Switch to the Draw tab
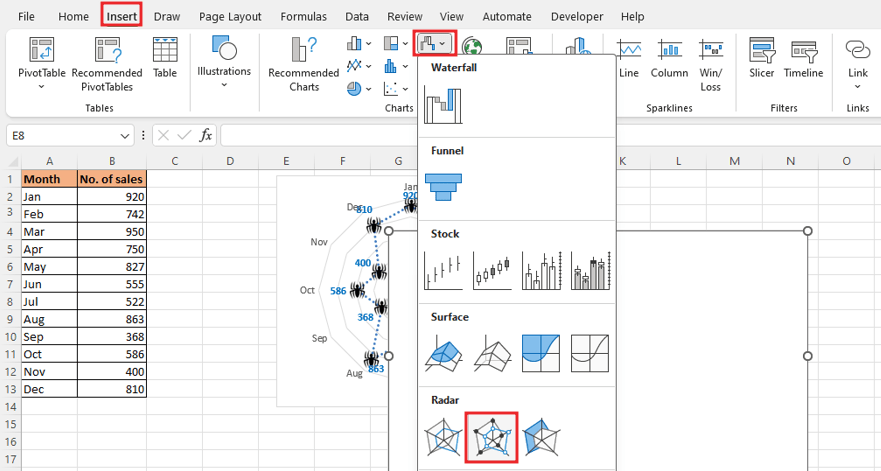 (167, 16)
